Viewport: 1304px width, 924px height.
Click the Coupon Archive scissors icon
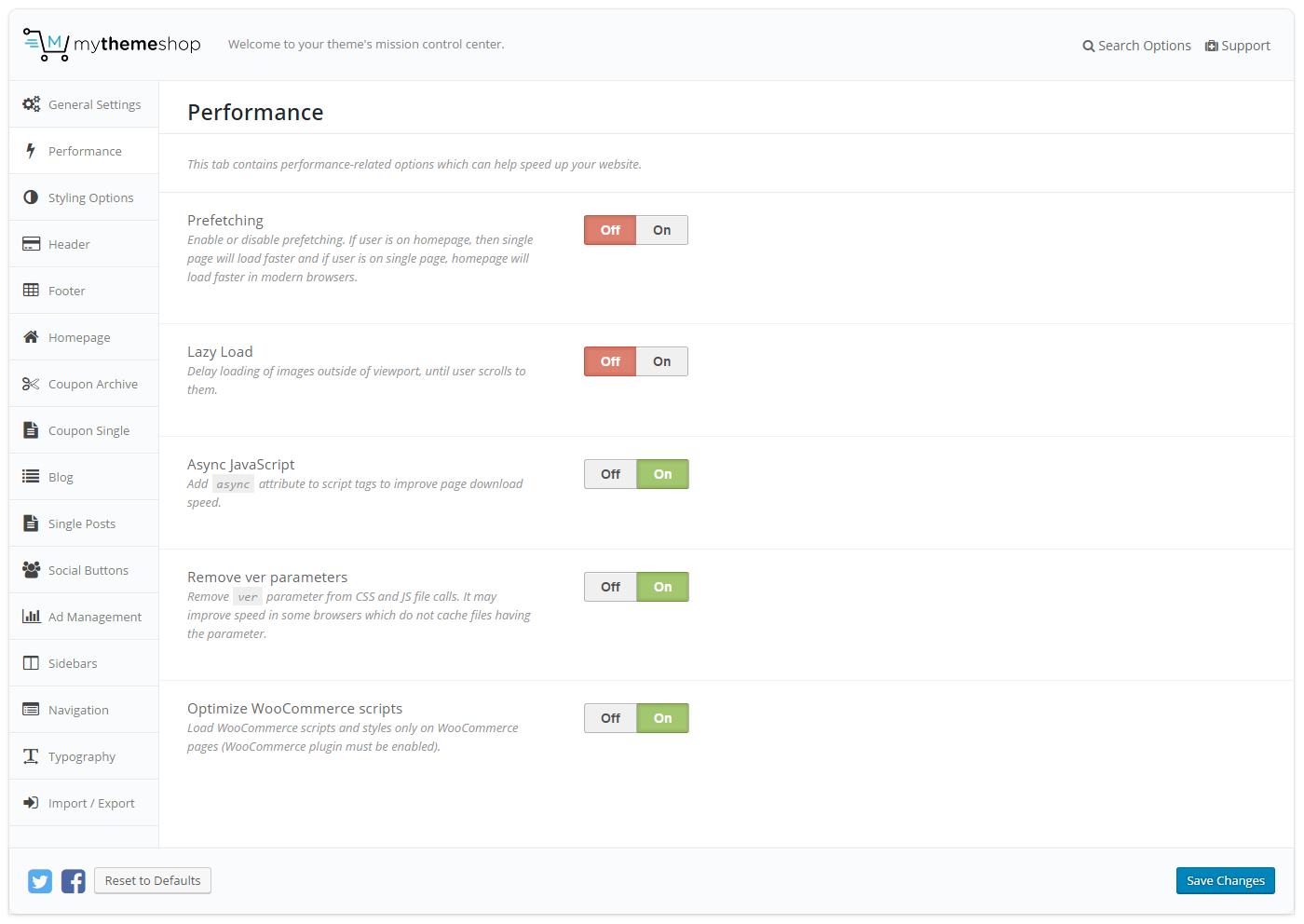pyautogui.click(x=31, y=384)
